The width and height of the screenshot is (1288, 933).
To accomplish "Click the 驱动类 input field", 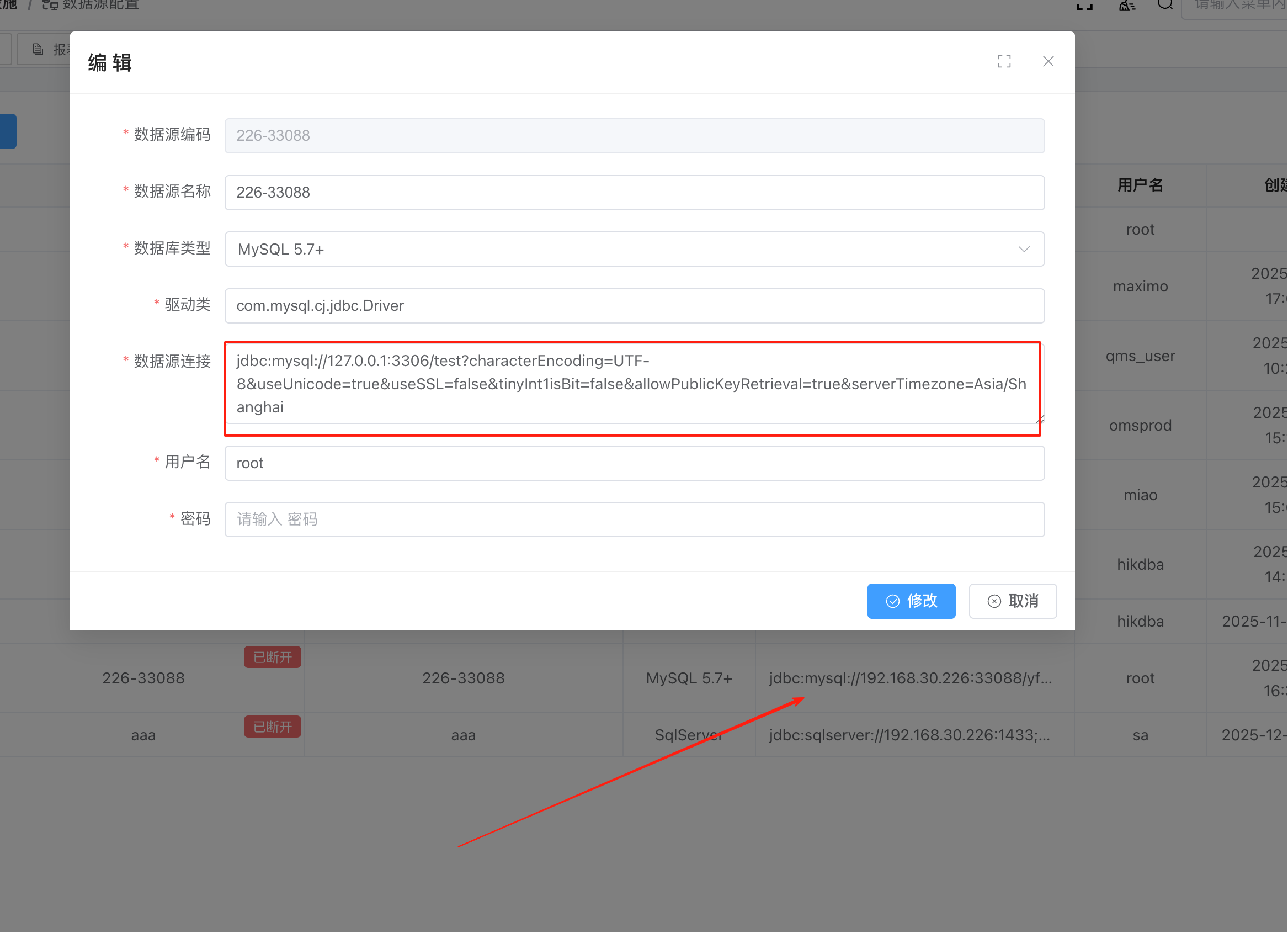I will coord(634,306).
